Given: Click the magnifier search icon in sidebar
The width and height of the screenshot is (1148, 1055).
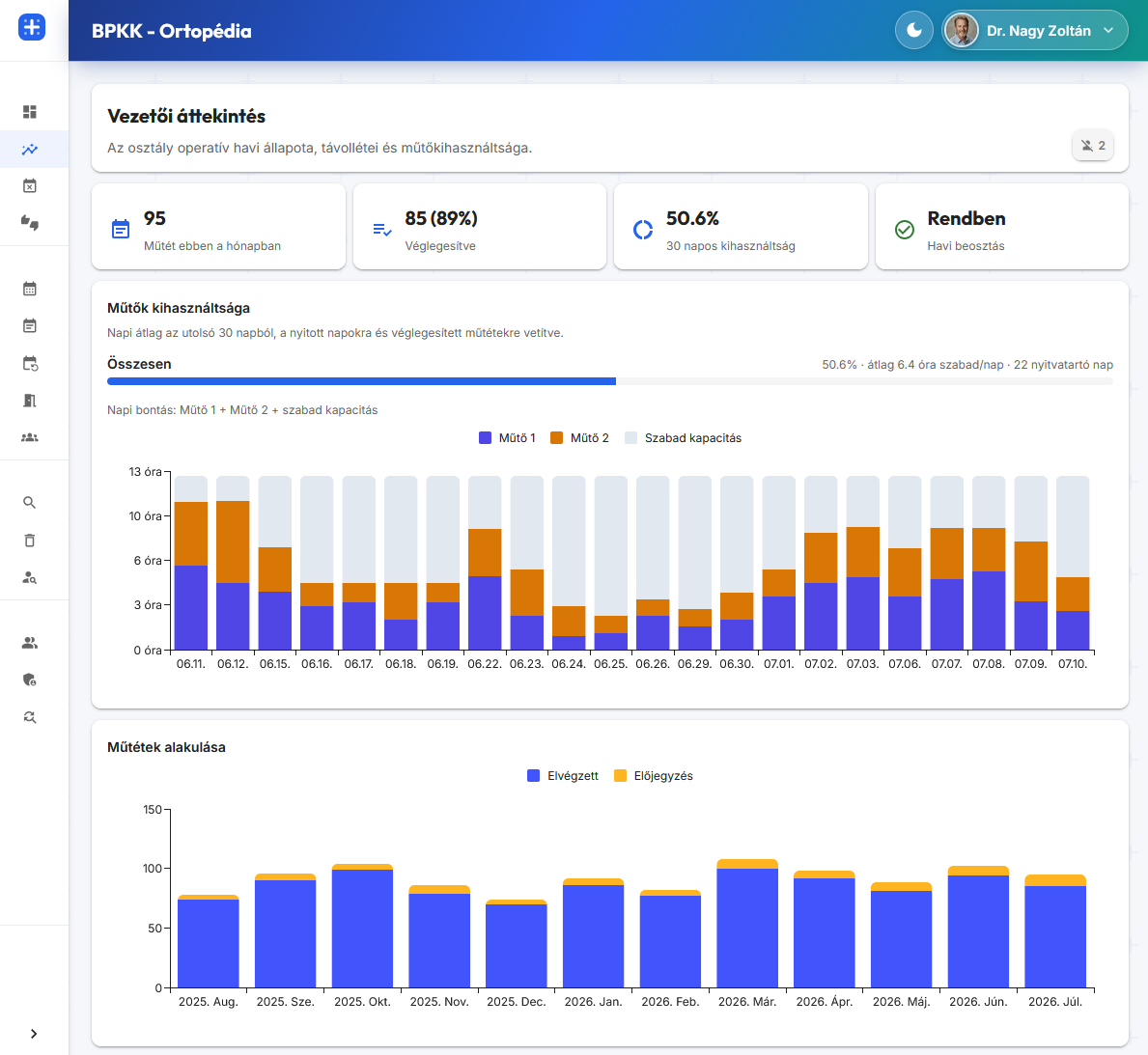Looking at the screenshot, I should [29, 503].
